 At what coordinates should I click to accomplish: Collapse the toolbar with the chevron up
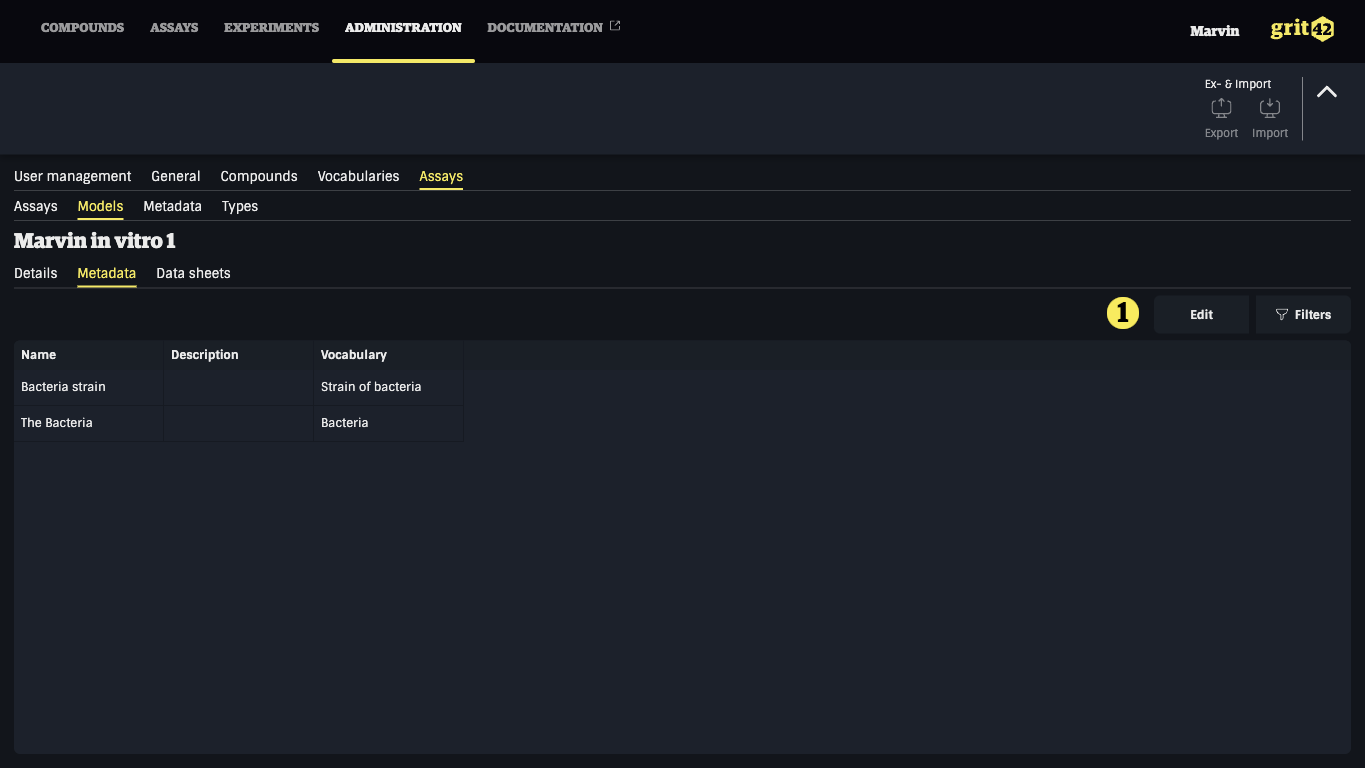pos(1327,92)
